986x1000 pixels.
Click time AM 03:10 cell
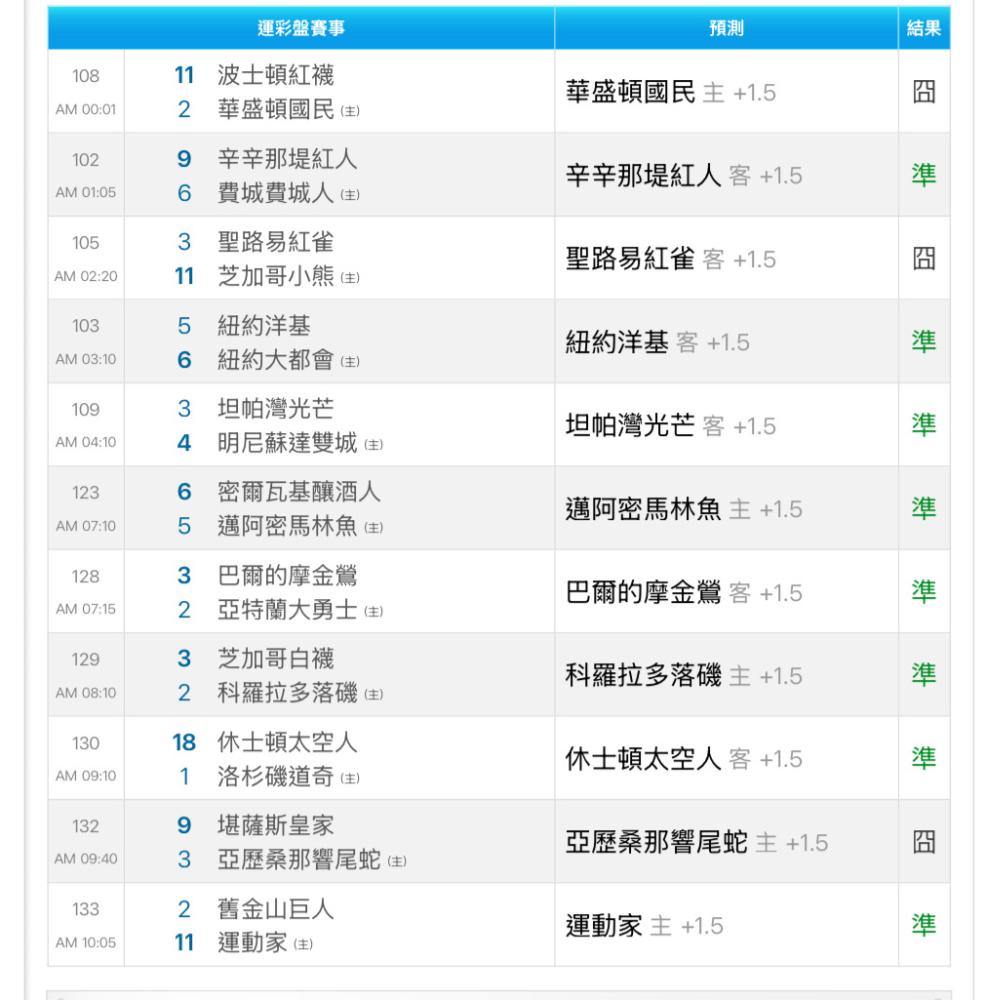(x=86, y=360)
